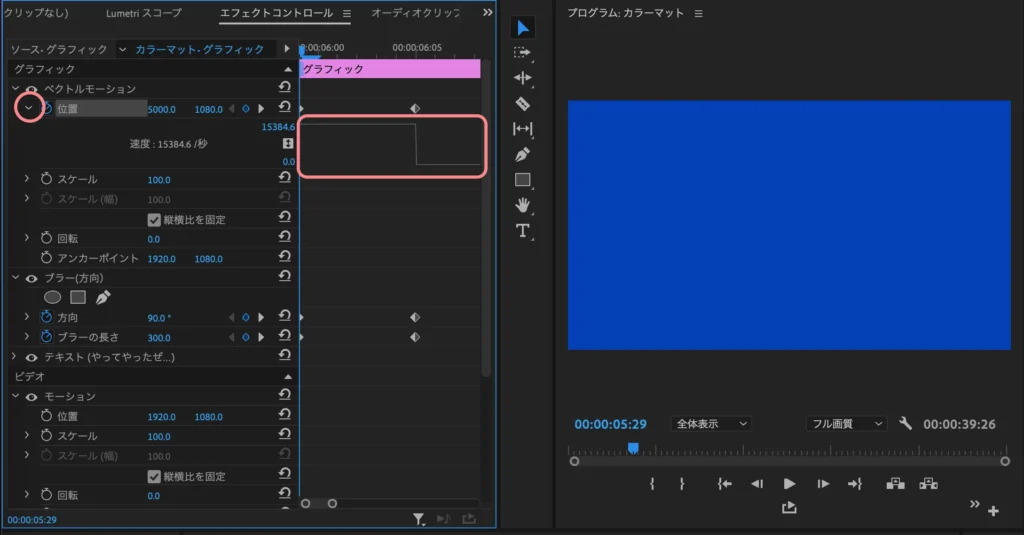Reset the アンカーポイント parameter

point(285,257)
